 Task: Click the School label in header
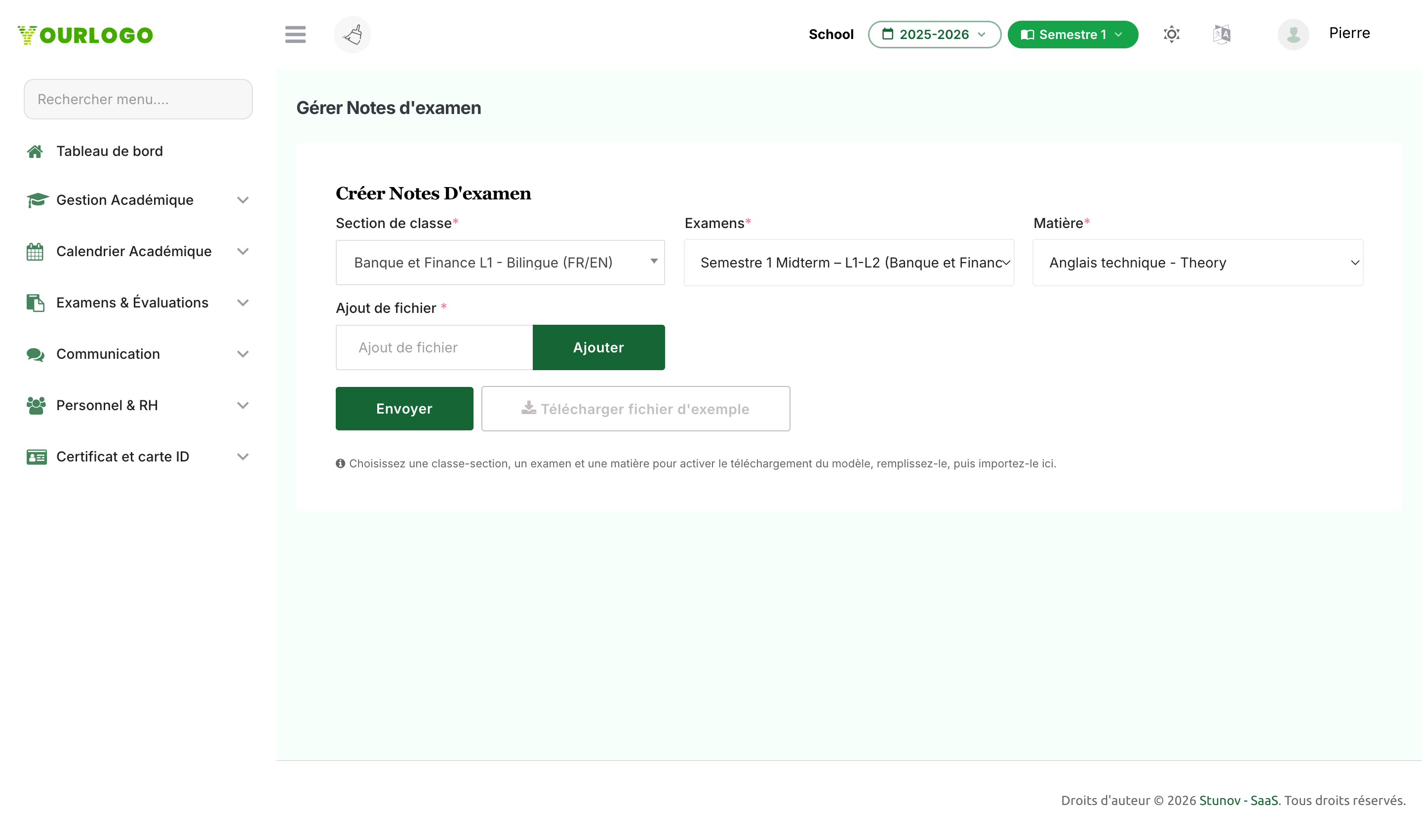831,35
